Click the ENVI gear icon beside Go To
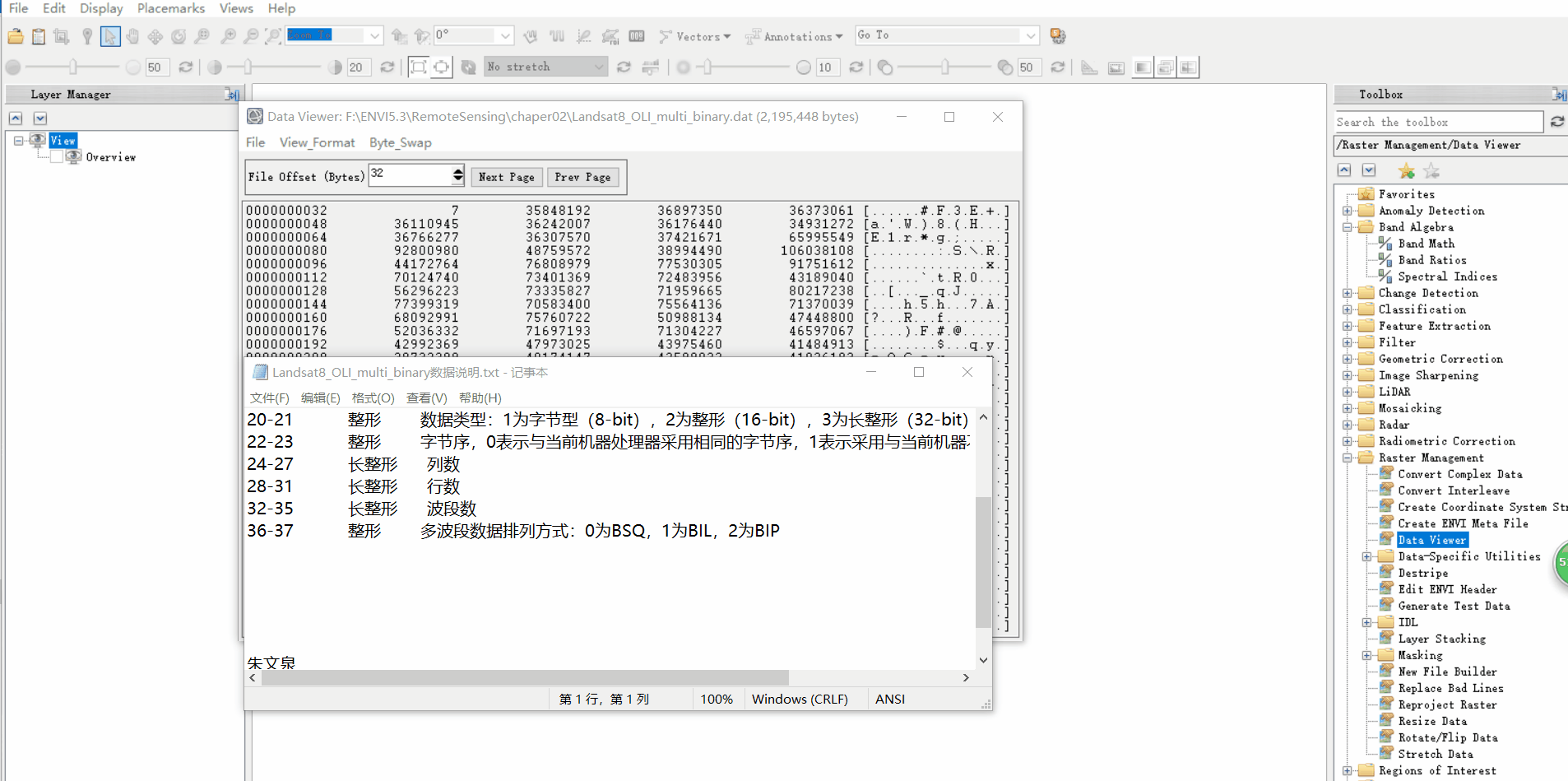 tap(1058, 36)
